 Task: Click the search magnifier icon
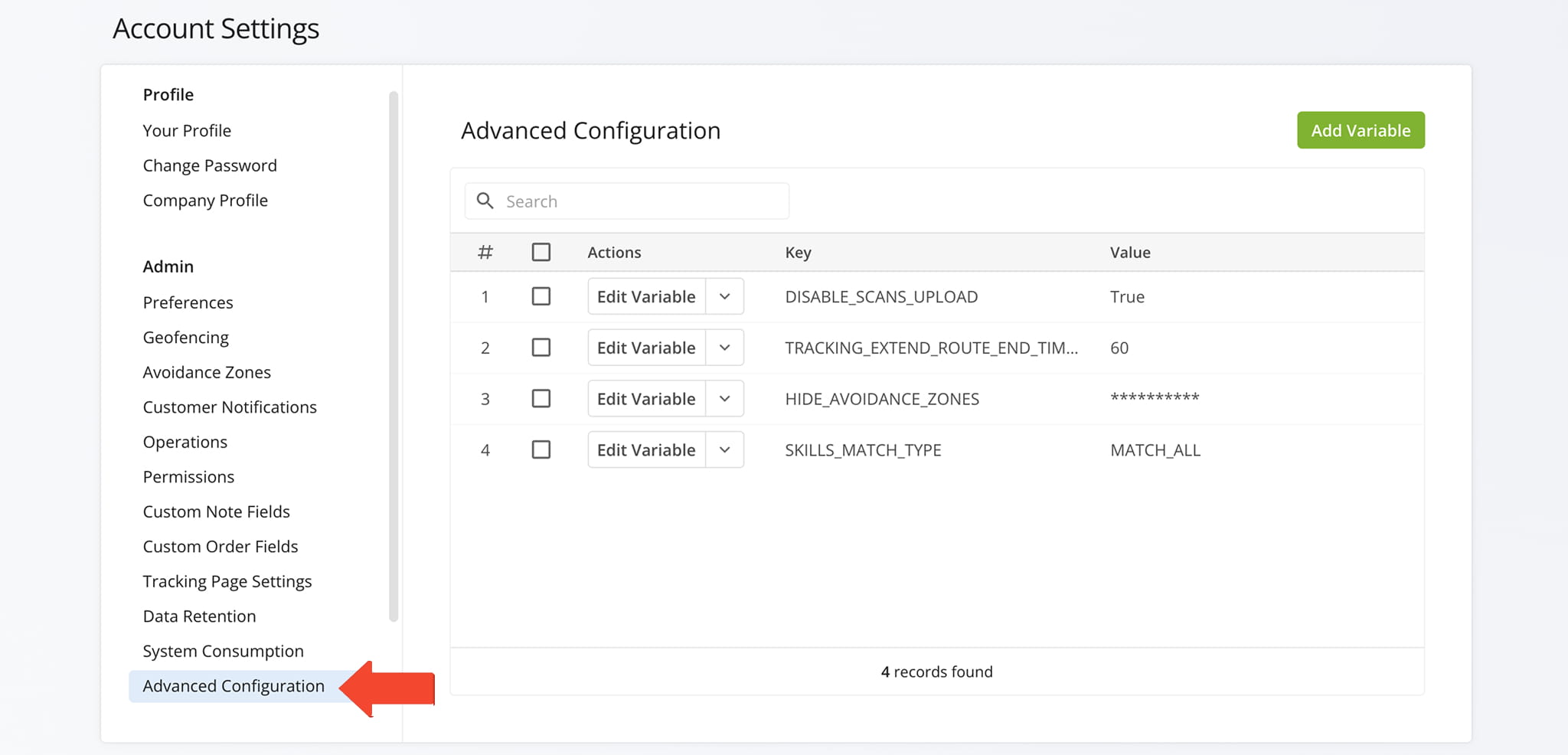pyautogui.click(x=485, y=201)
